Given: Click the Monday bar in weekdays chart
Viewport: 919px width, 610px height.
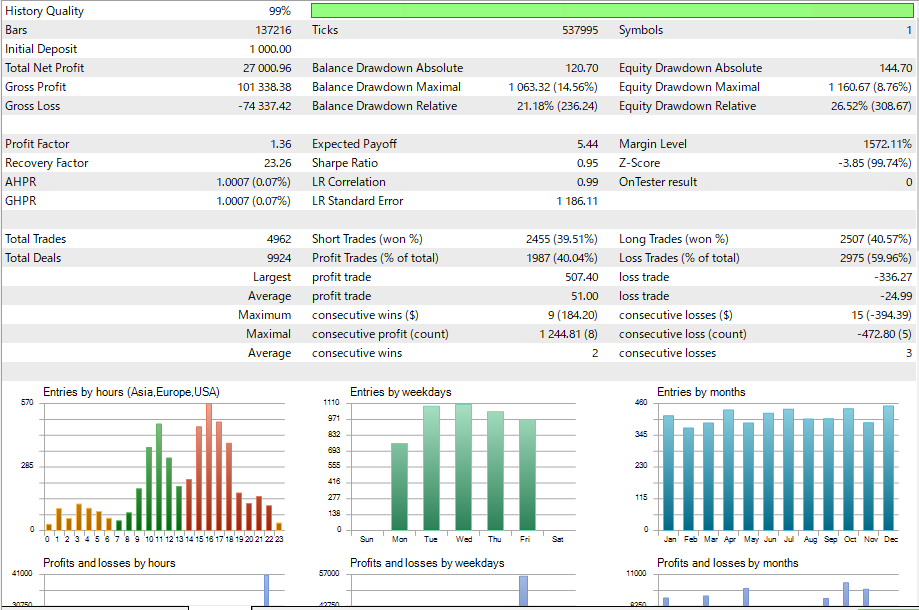Looking at the screenshot, I should click(399, 486).
